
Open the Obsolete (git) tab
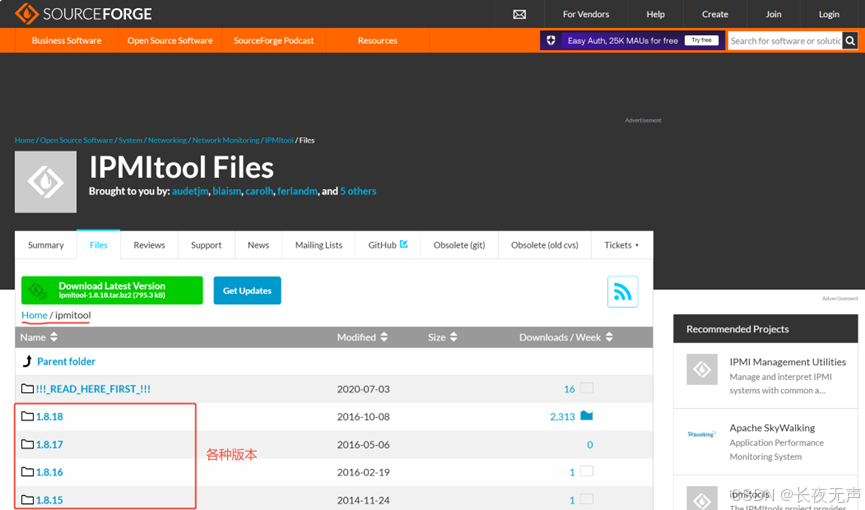click(459, 245)
